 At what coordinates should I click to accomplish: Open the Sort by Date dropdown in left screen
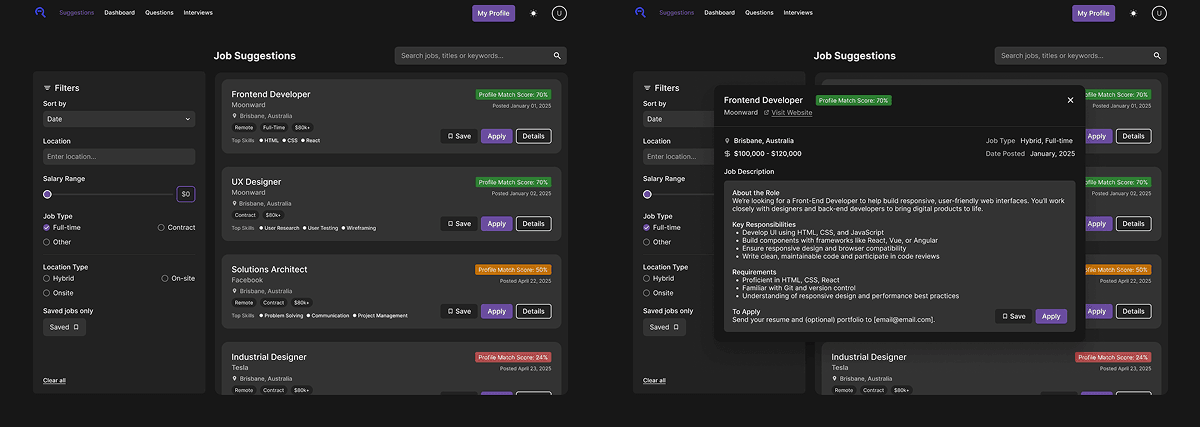tap(119, 119)
